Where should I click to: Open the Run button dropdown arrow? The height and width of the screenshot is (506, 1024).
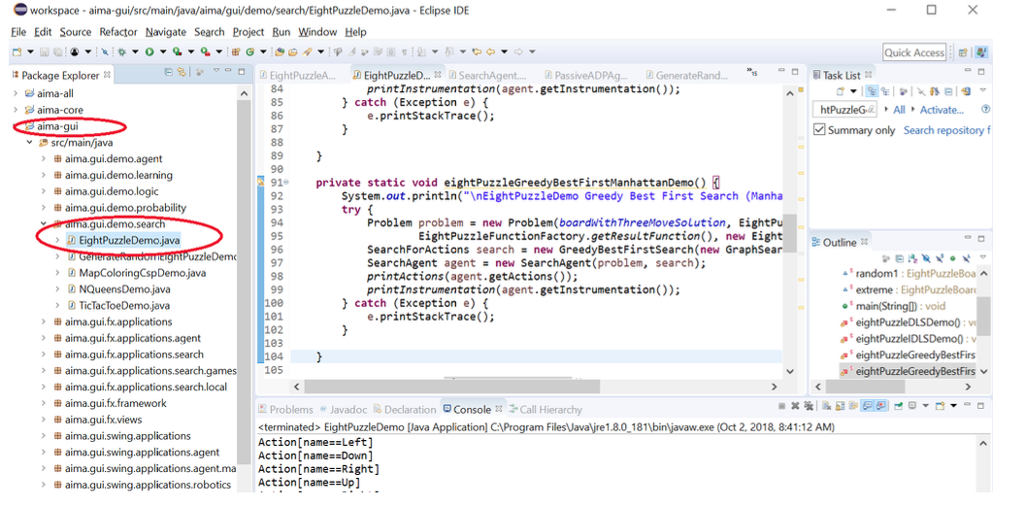coord(163,52)
